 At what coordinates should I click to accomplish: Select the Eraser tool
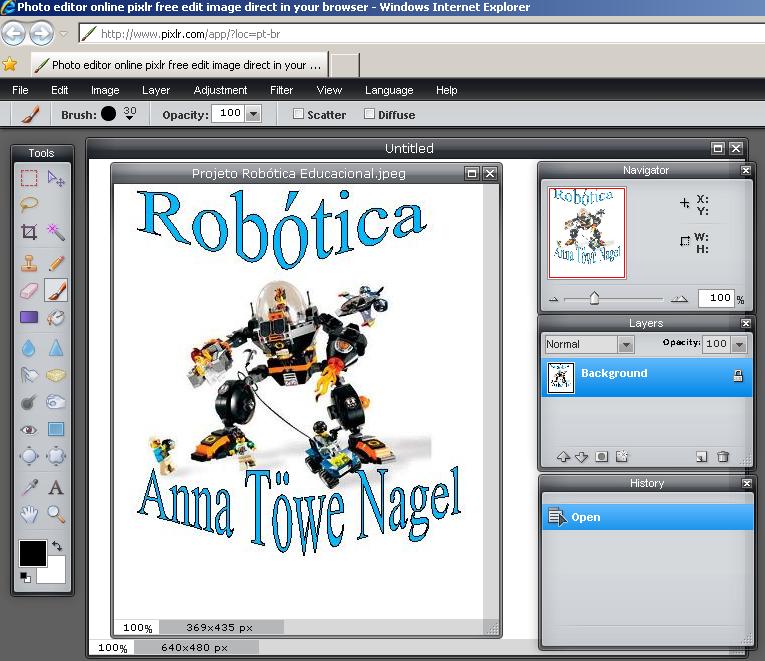[29, 291]
